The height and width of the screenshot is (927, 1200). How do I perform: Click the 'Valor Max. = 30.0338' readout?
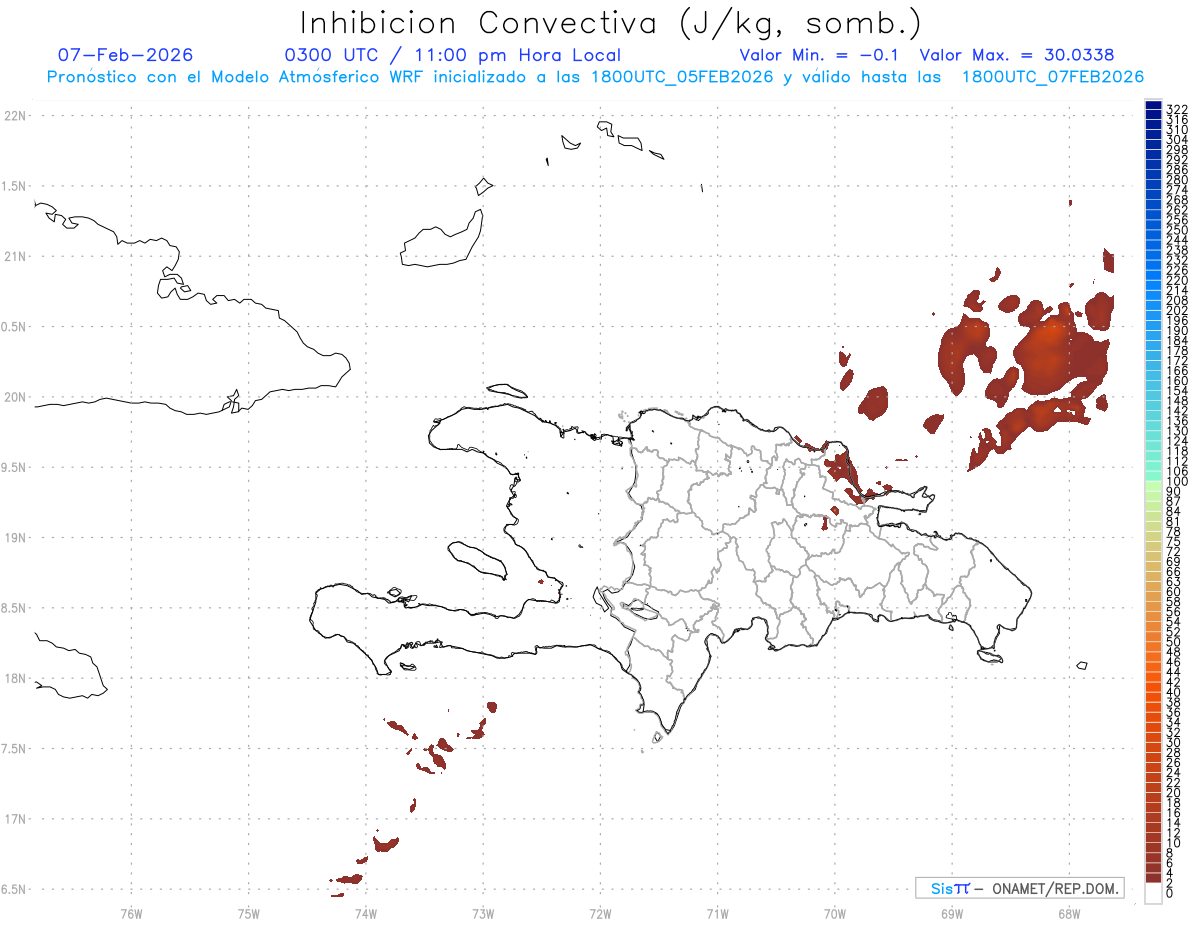pos(1017,55)
